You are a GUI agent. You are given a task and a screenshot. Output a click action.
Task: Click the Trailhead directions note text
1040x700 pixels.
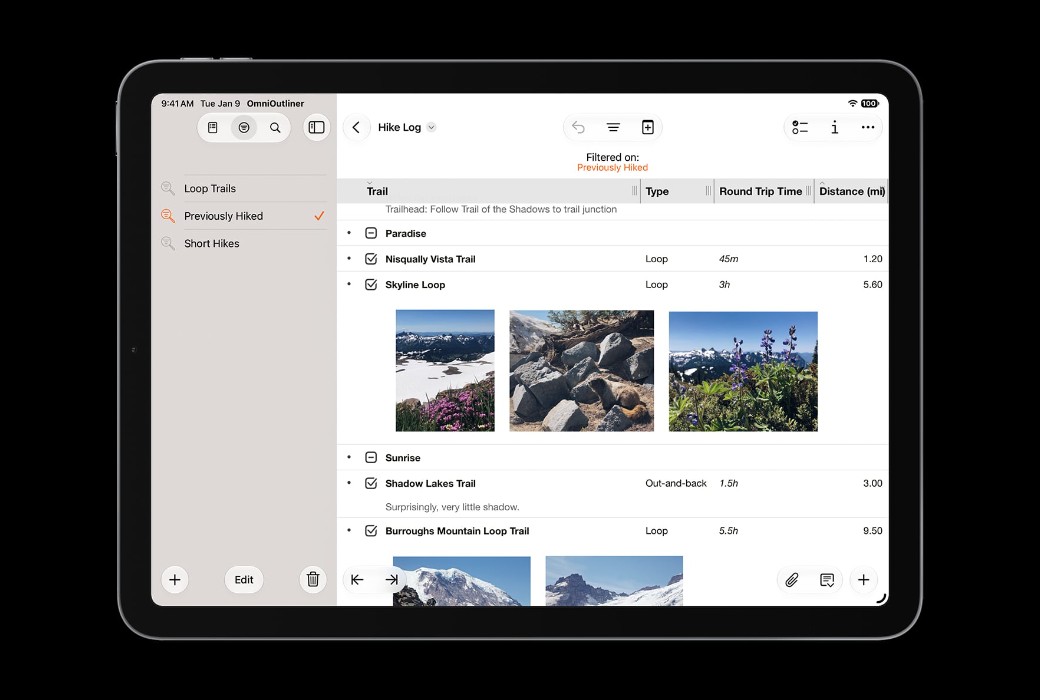click(501, 209)
